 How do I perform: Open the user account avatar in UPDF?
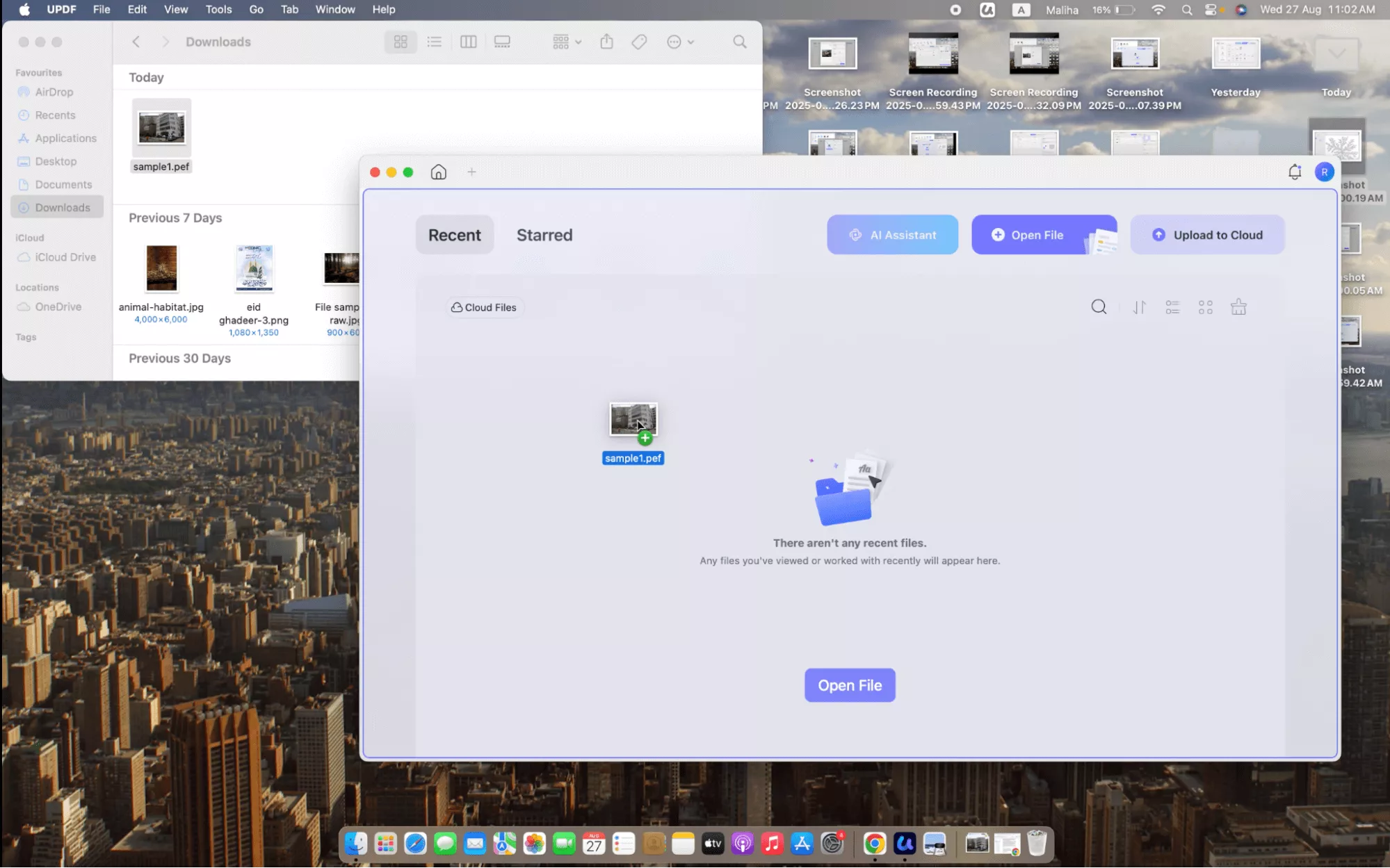tap(1325, 172)
